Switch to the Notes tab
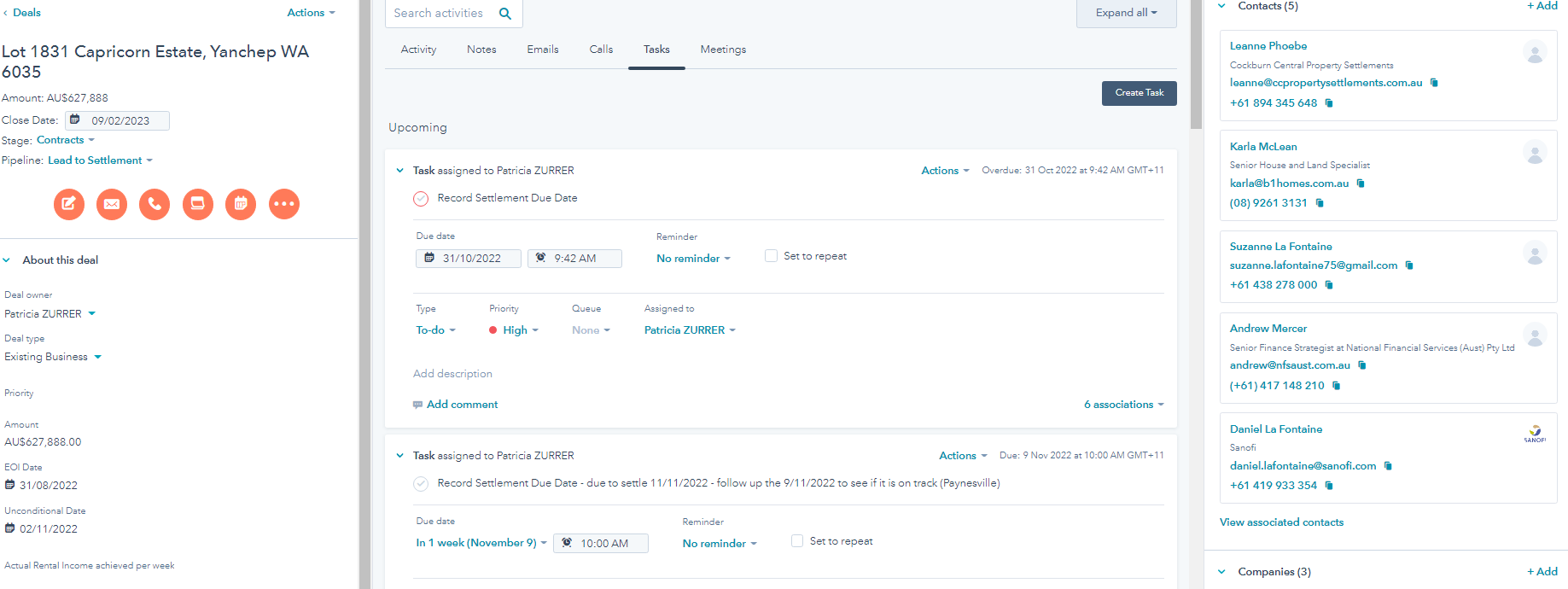This screenshot has width=1568, height=589. point(481,50)
